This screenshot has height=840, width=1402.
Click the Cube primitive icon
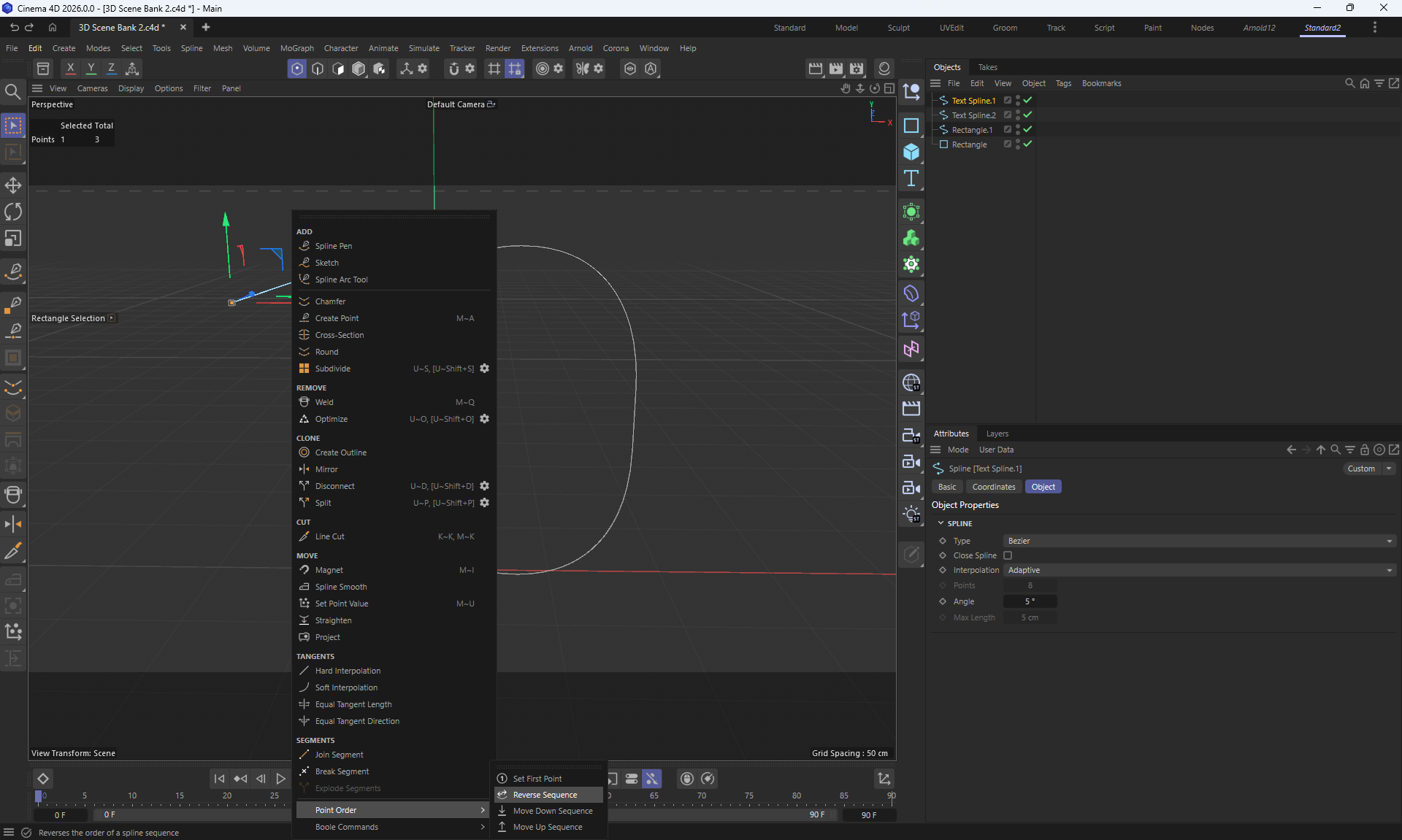[911, 152]
